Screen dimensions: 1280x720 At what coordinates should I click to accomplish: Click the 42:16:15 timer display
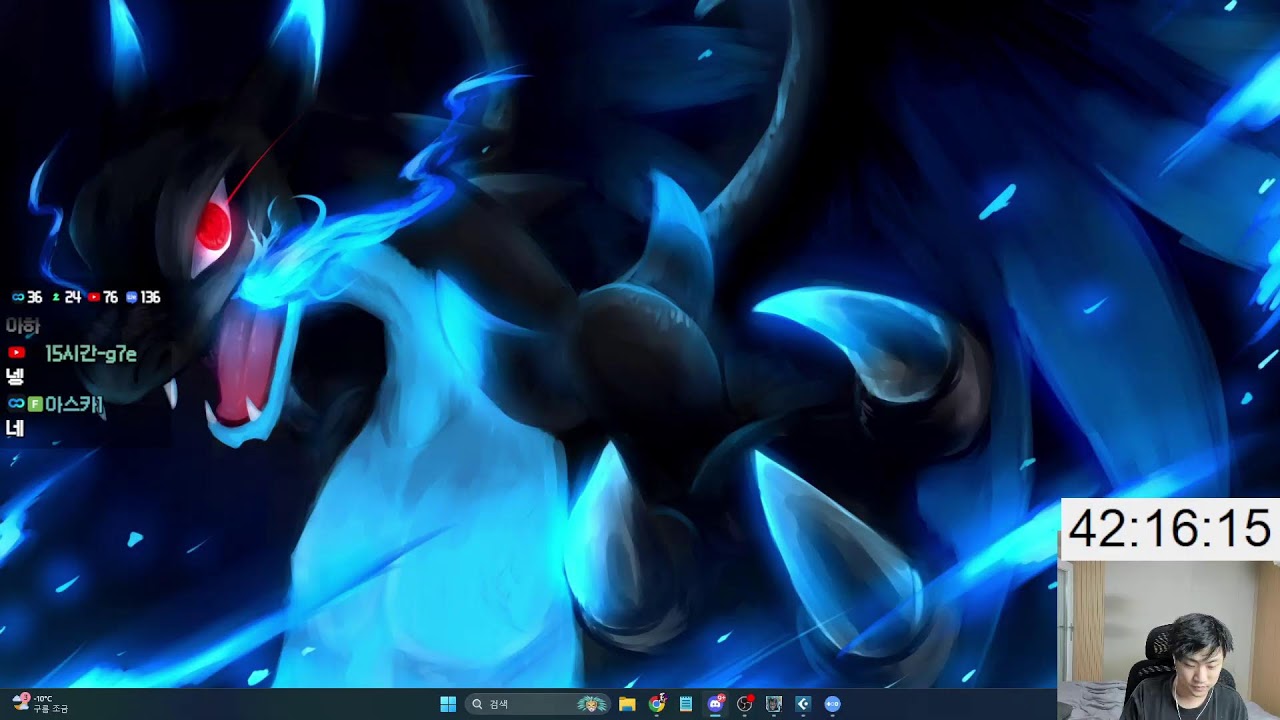pyautogui.click(x=1169, y=529)
